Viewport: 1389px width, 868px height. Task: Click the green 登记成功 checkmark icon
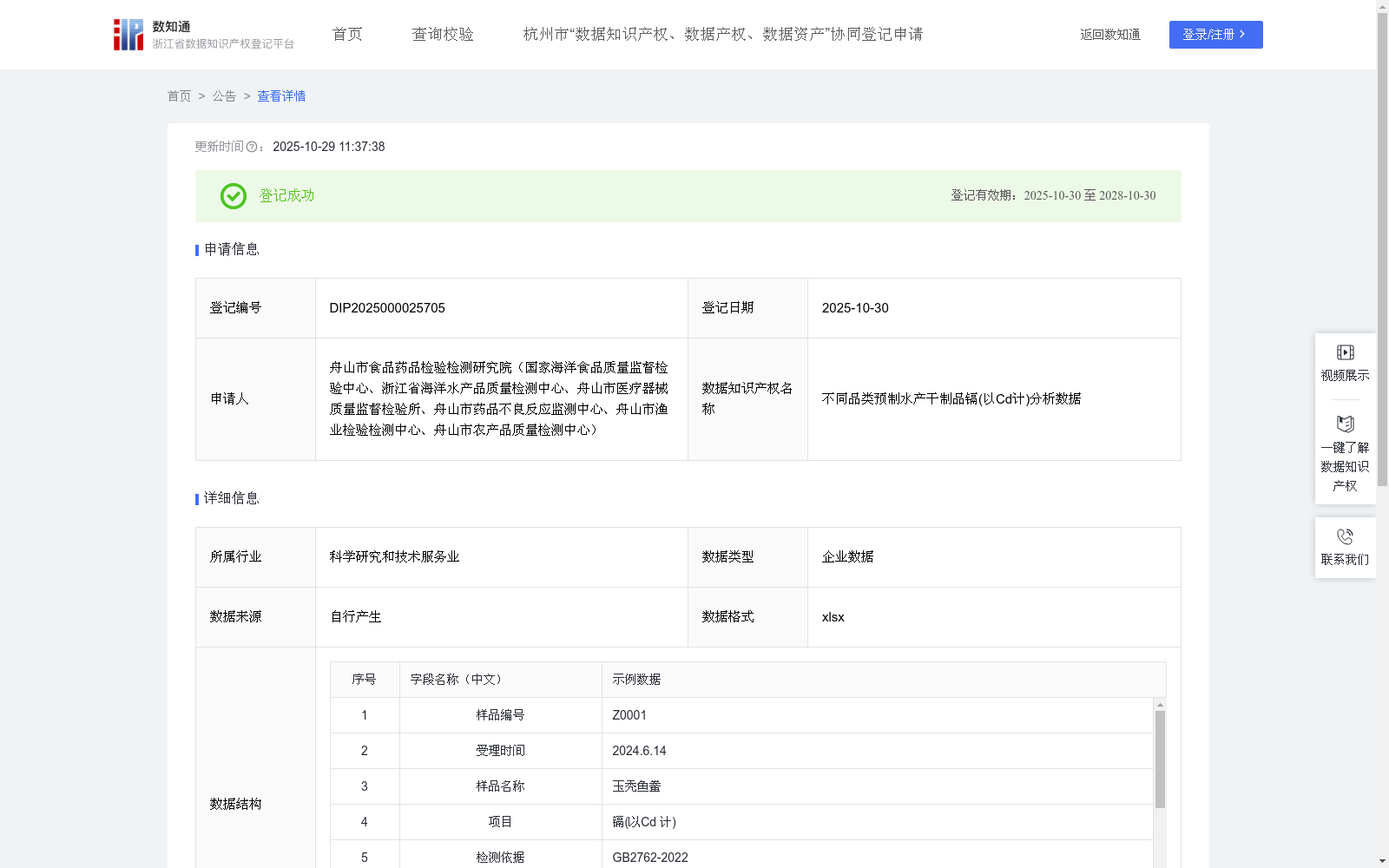[x=233, y=196]
